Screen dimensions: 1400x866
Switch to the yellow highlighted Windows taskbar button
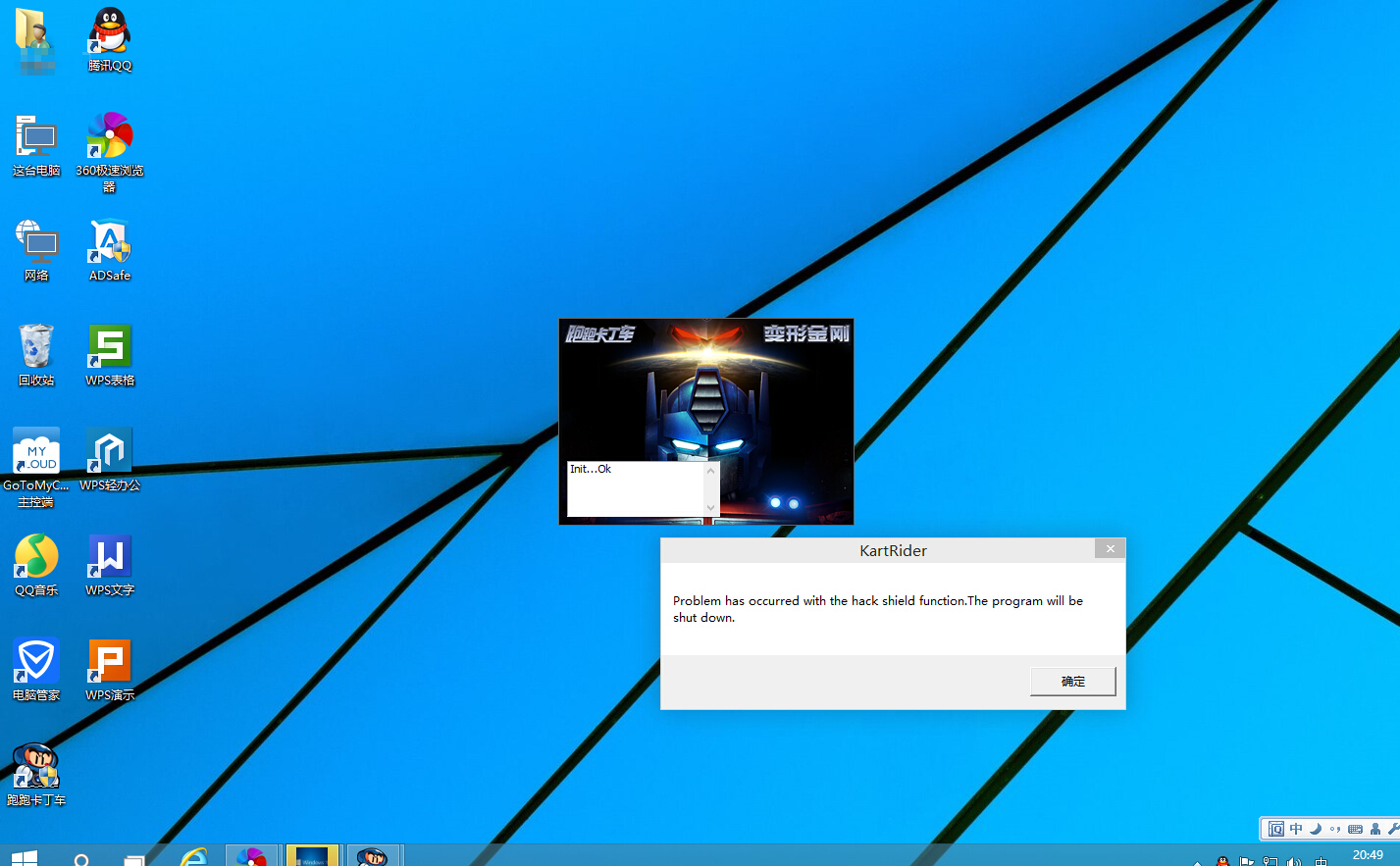click(313, 855)
